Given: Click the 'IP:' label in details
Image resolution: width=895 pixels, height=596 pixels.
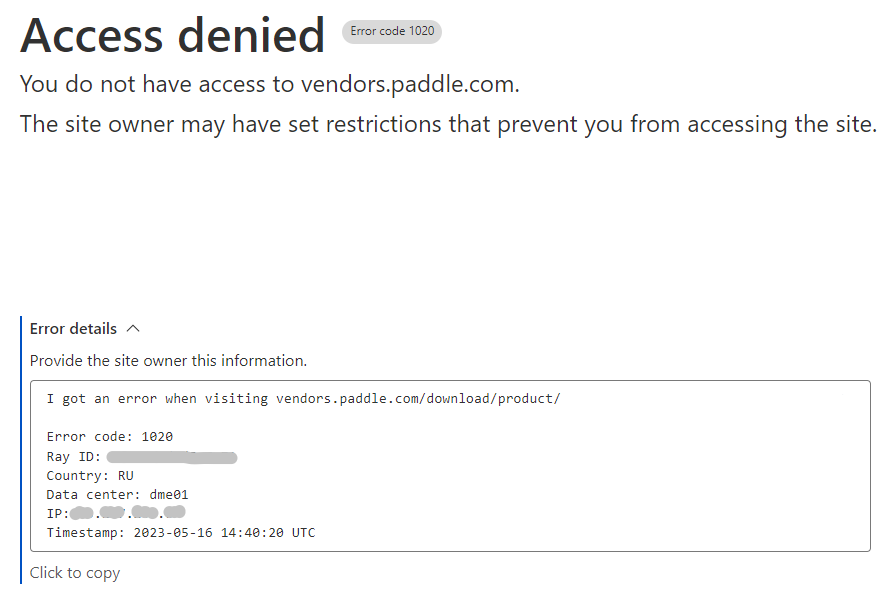Looking at the screenshot, I should (x=58, y=513).
